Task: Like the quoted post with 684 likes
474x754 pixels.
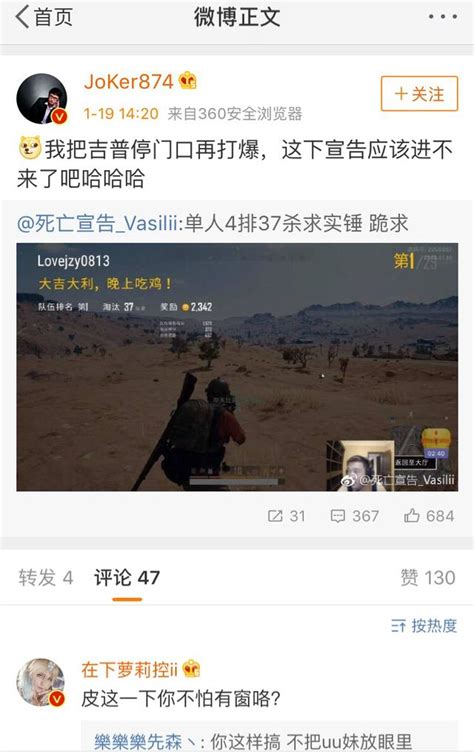Action: coord(429,516)
